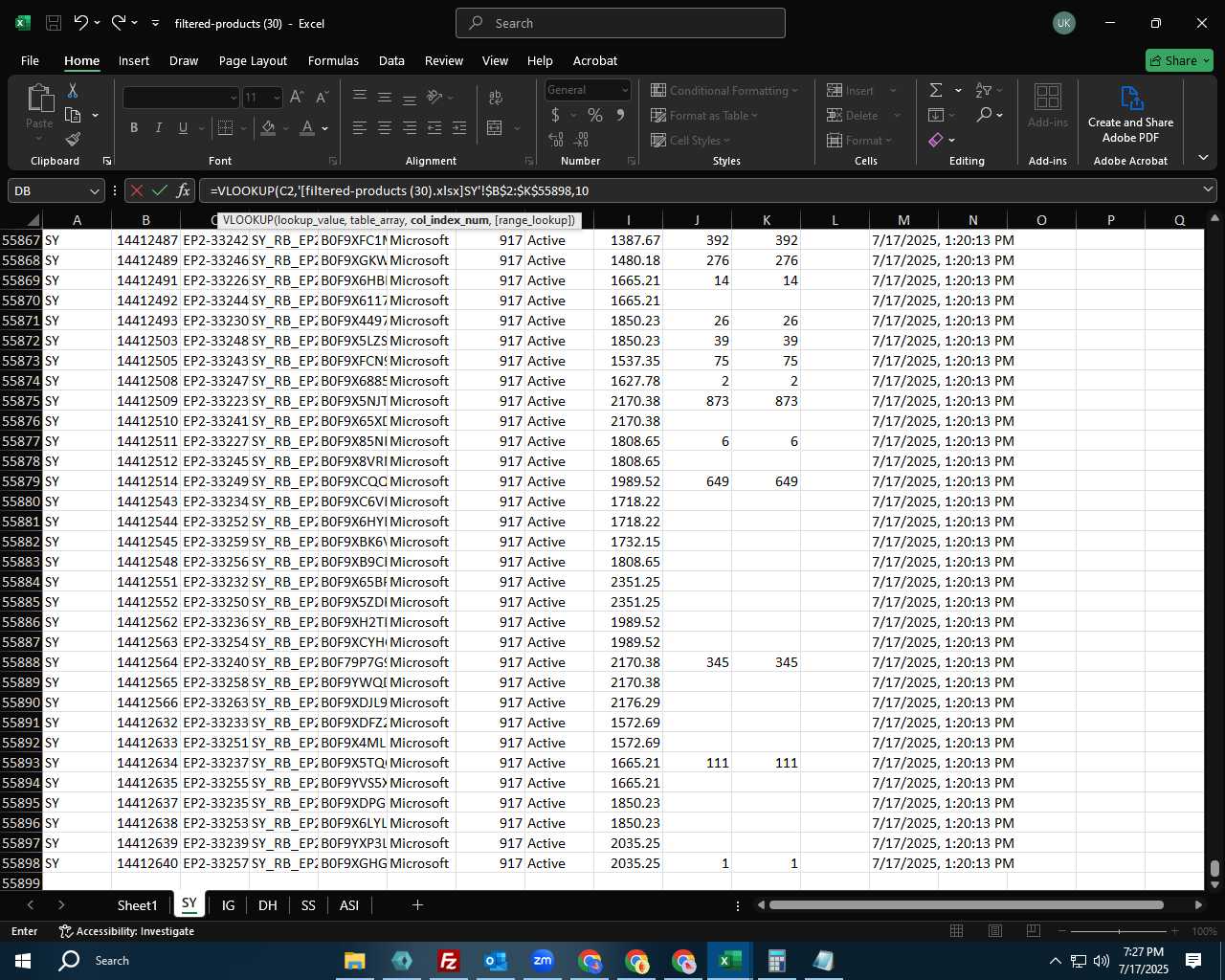Click the Undo arrow icon

[81, 23]
